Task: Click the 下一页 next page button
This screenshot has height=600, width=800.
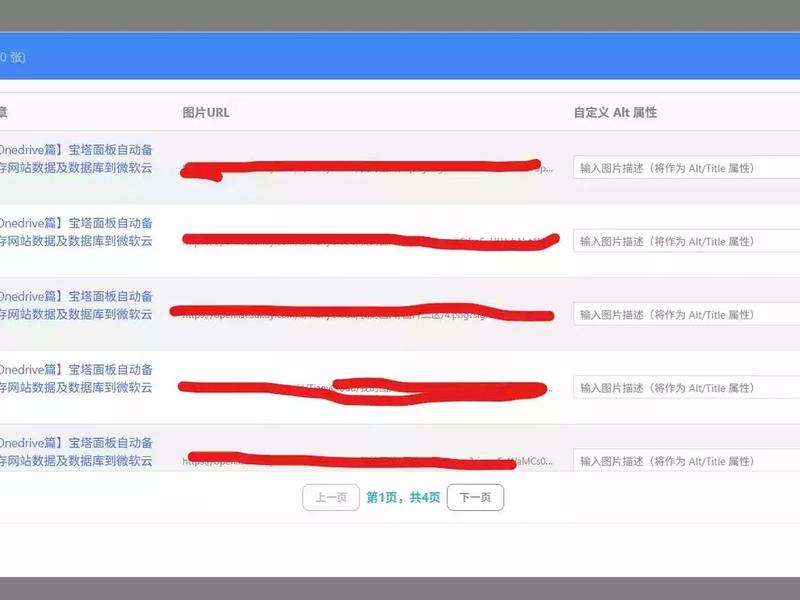Action: 475,497
